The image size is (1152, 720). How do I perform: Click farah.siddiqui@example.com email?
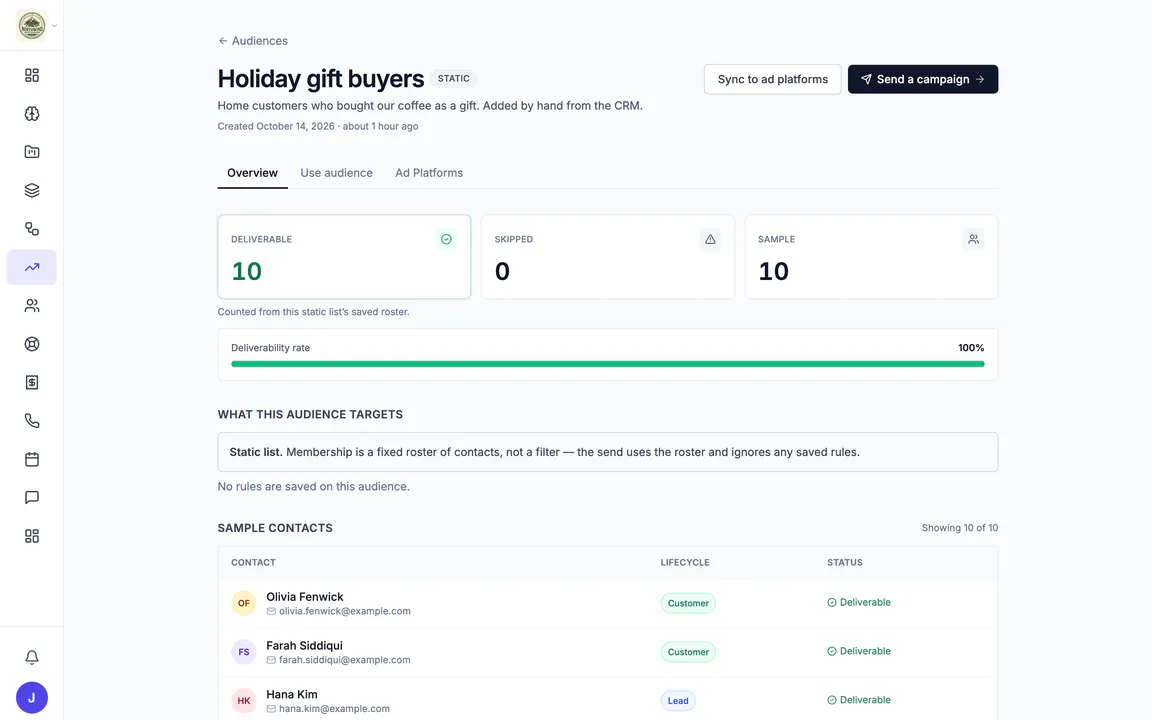(x=345, y=660)
